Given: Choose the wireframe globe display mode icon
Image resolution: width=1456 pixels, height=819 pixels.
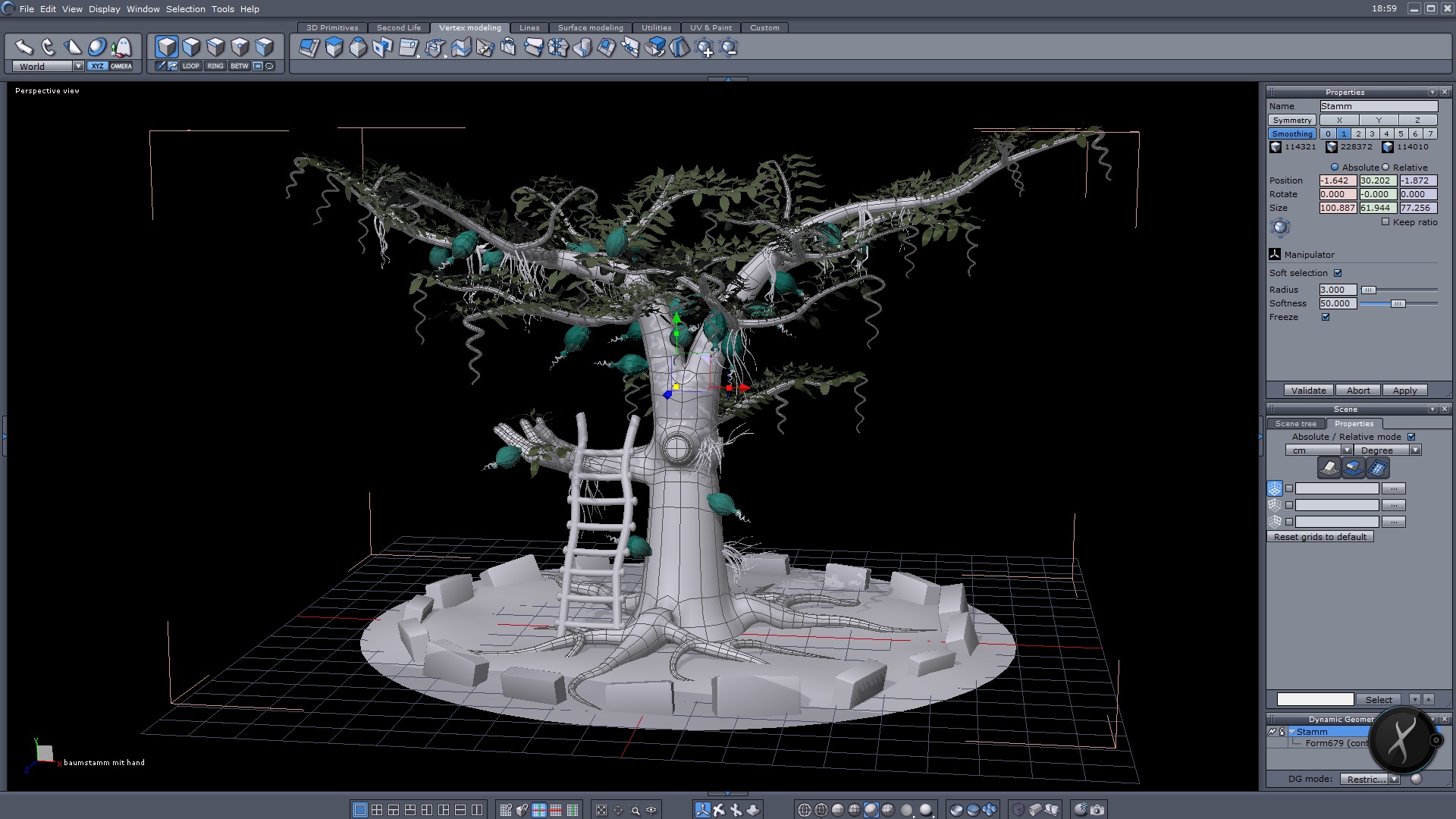Looking at the screenshot, I should point(805,810).
